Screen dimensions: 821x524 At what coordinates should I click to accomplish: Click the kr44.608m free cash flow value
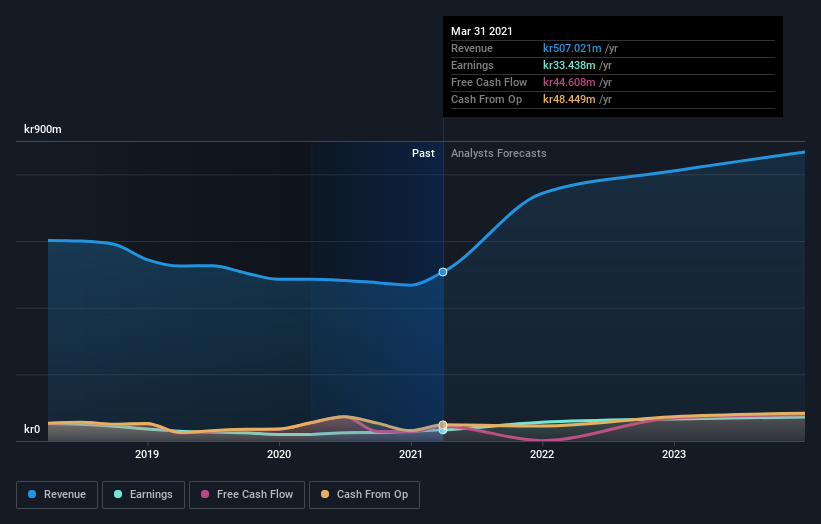click(x=569, y=82)
